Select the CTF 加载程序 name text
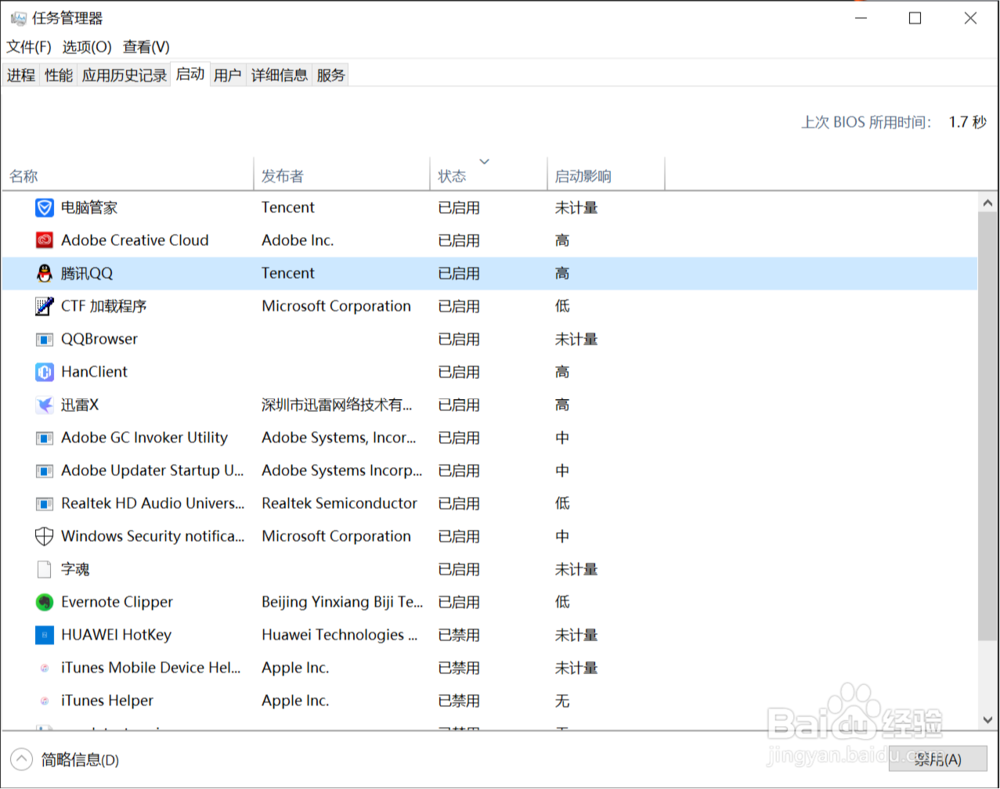Screen dimensions: 1000x789 pyautogui.click(x=104, y=306)
